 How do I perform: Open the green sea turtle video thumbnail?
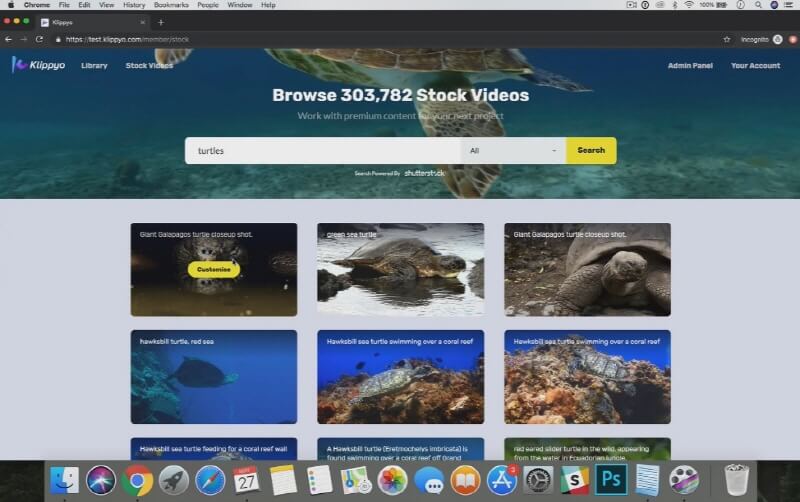[x=401, y=269]
